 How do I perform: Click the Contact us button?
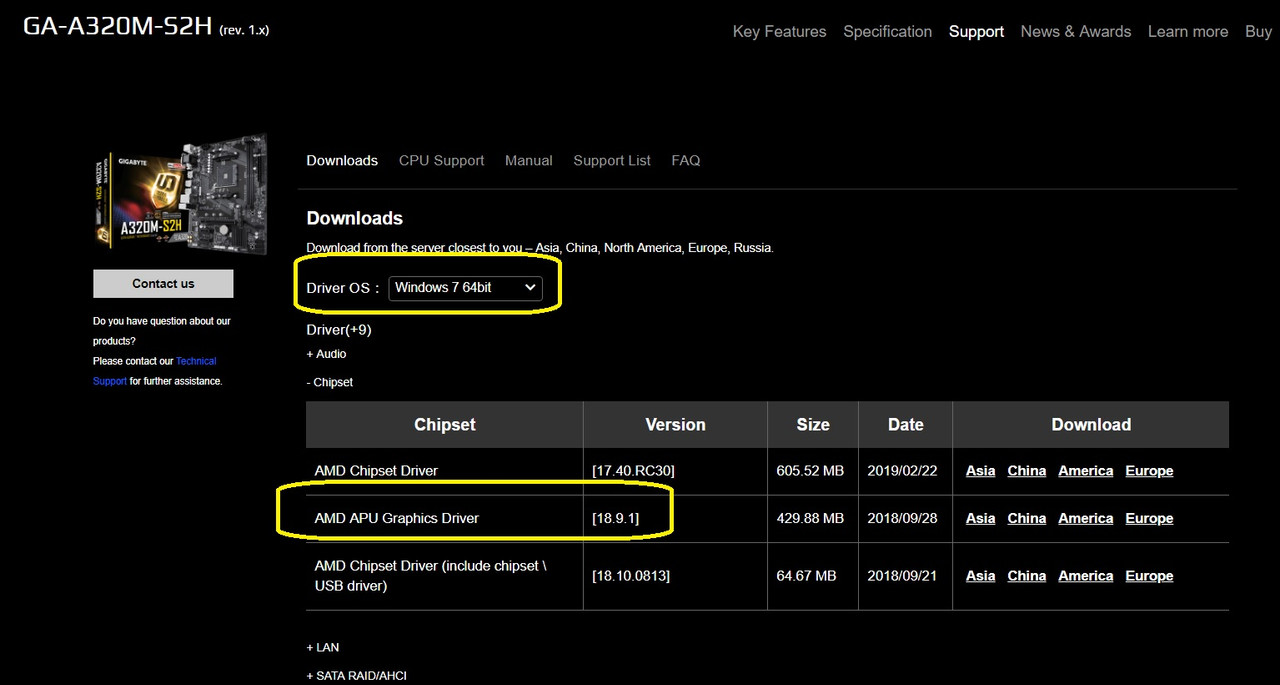click(x=163, y=283)
